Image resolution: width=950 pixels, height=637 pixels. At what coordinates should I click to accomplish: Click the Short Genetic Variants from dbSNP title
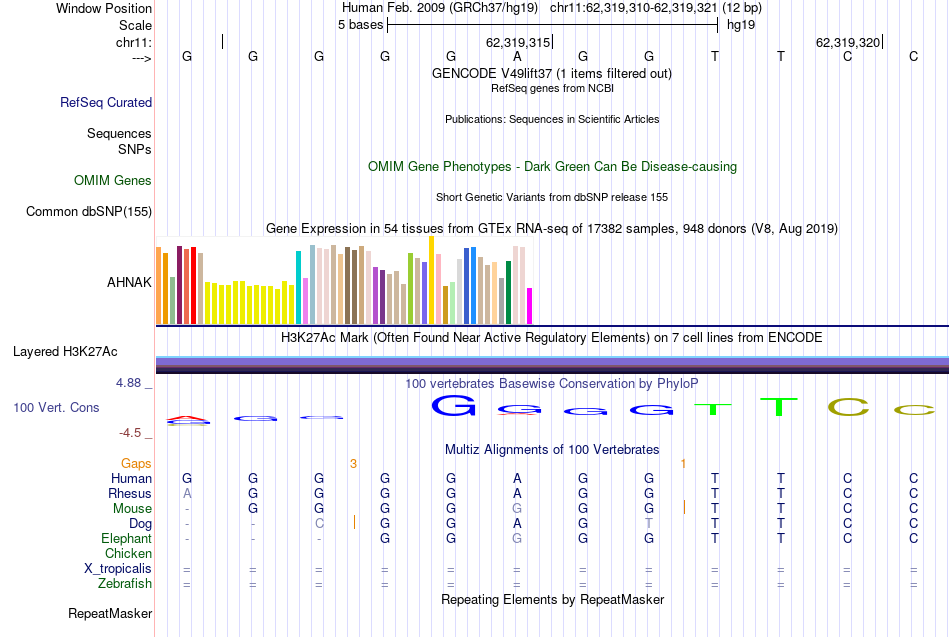[x=552, y=197]
